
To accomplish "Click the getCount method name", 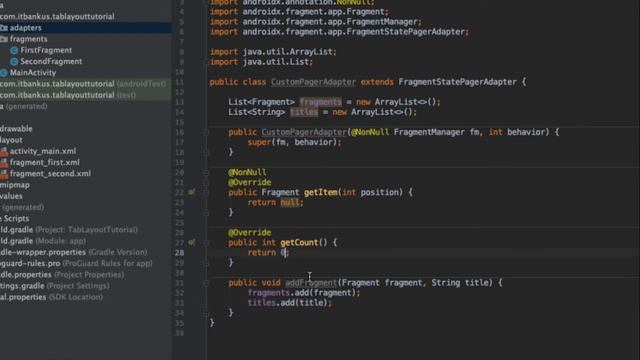I will tap(299, 242).
